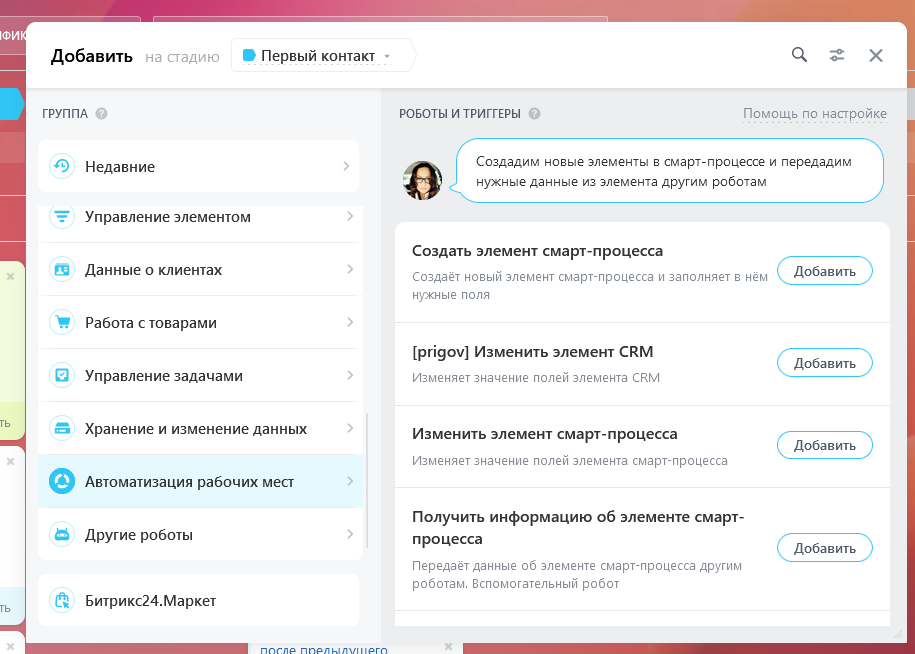915x654 pixels.
Task: Select the Другие роботы group
Action: (139, 535)
